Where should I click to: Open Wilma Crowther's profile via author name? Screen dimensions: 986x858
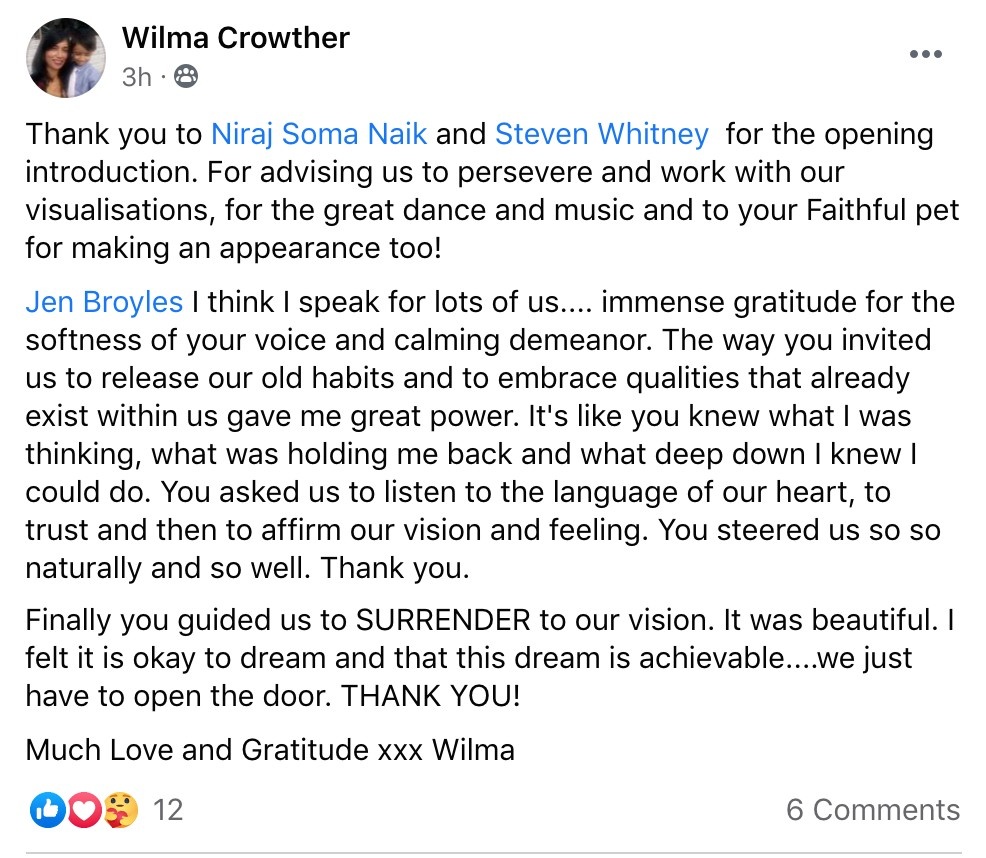235,38
